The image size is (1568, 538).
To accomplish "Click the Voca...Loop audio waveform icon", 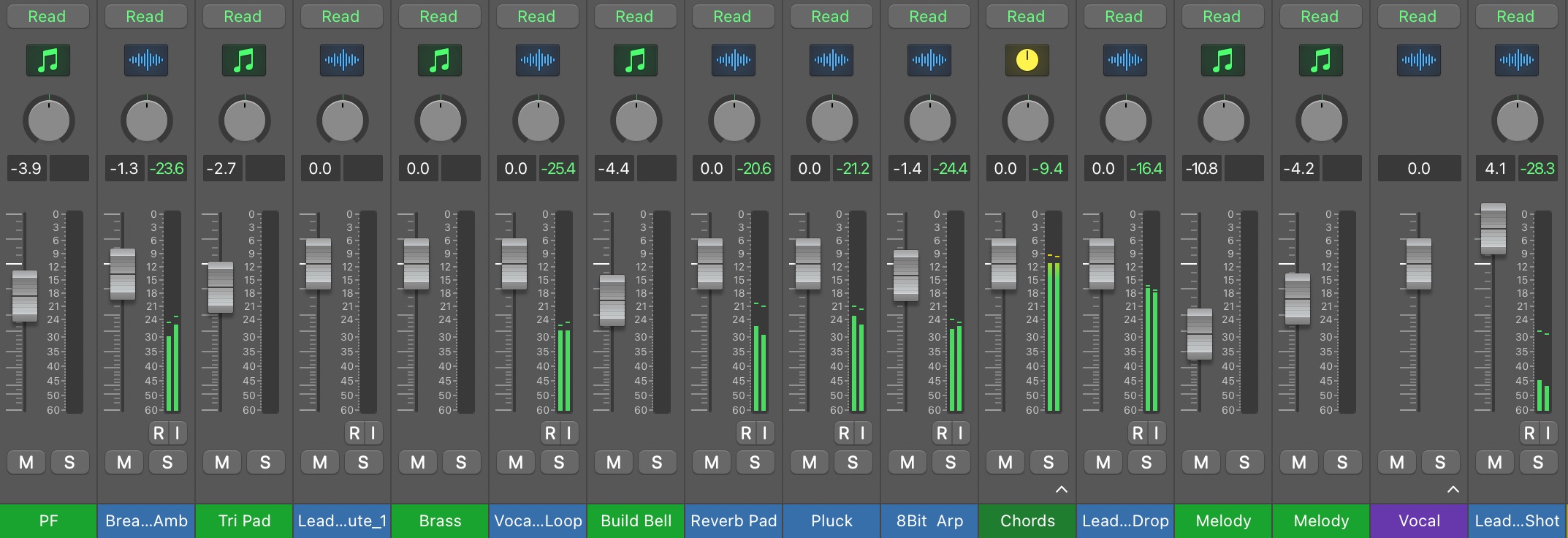I will pos(538,60).
